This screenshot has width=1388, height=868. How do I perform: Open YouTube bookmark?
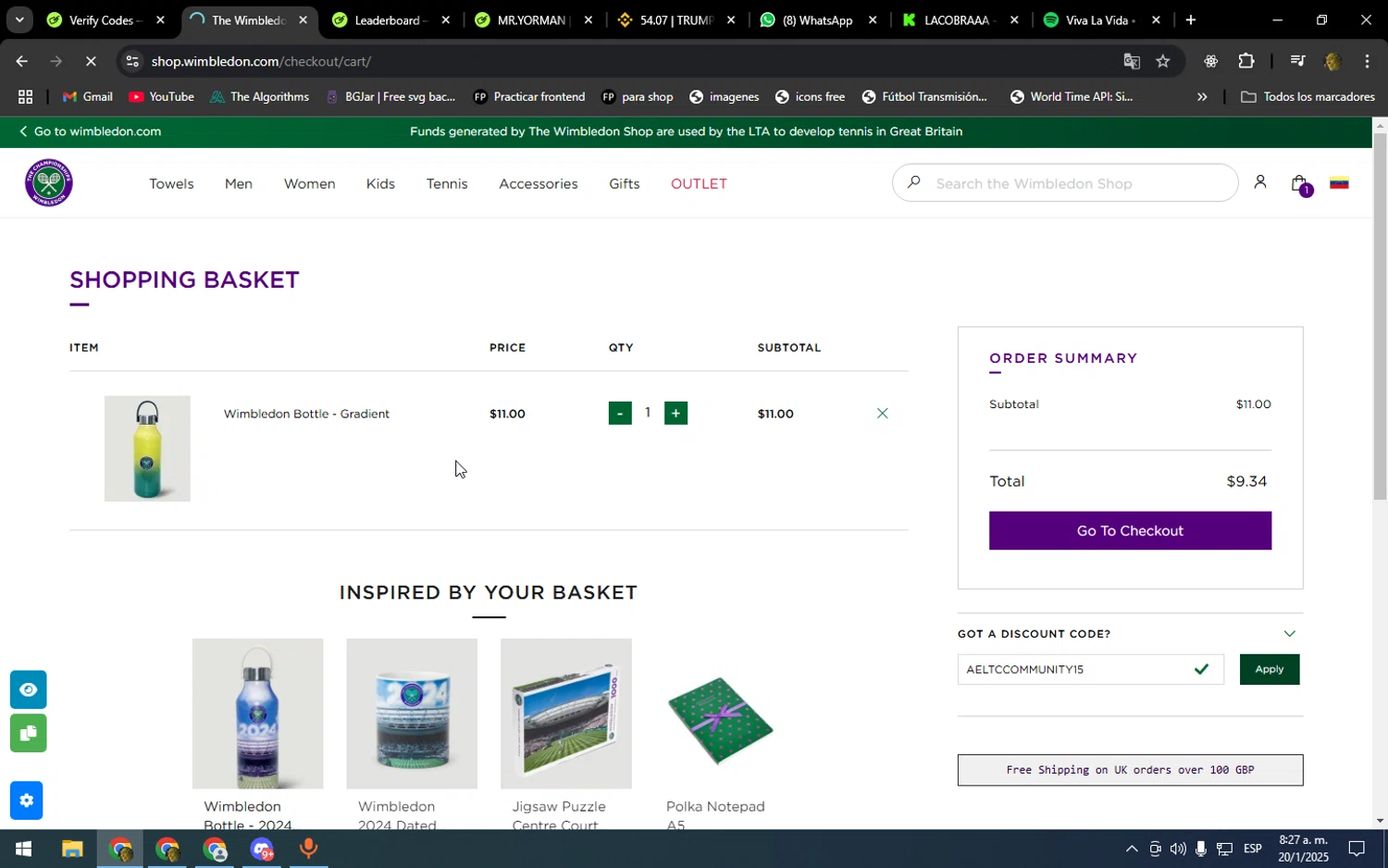(x=162, y=96)
